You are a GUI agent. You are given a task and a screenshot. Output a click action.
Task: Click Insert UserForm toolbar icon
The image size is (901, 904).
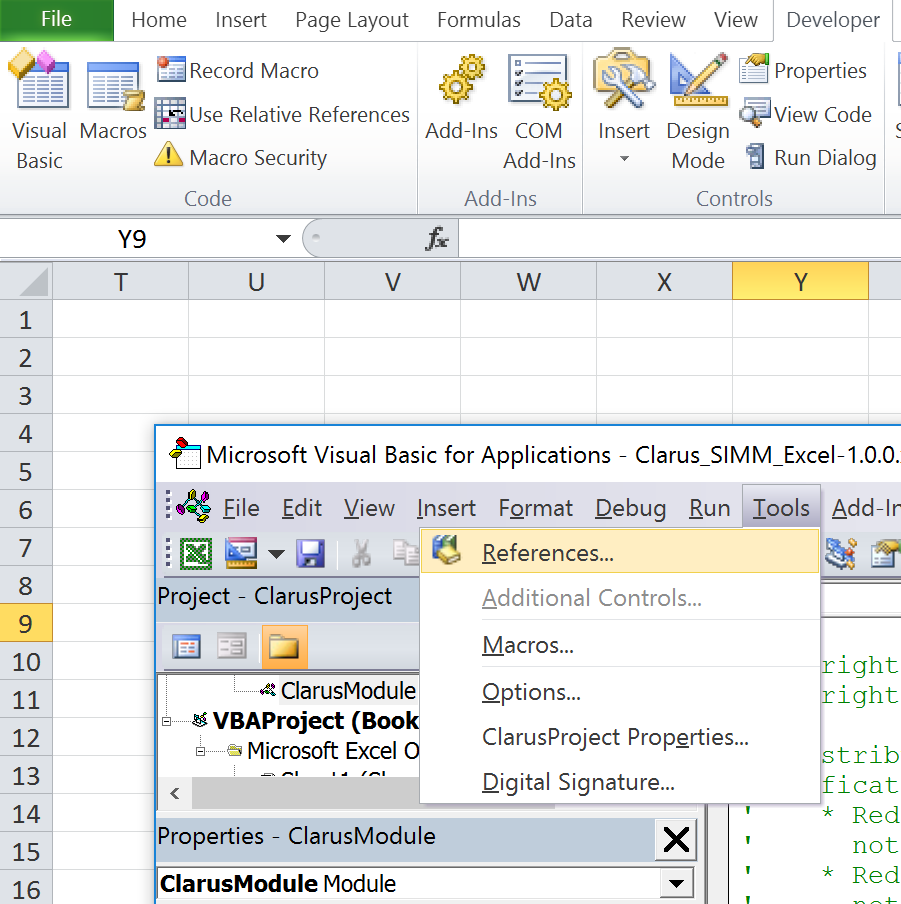pyautogui.click(x=241, y=553)
